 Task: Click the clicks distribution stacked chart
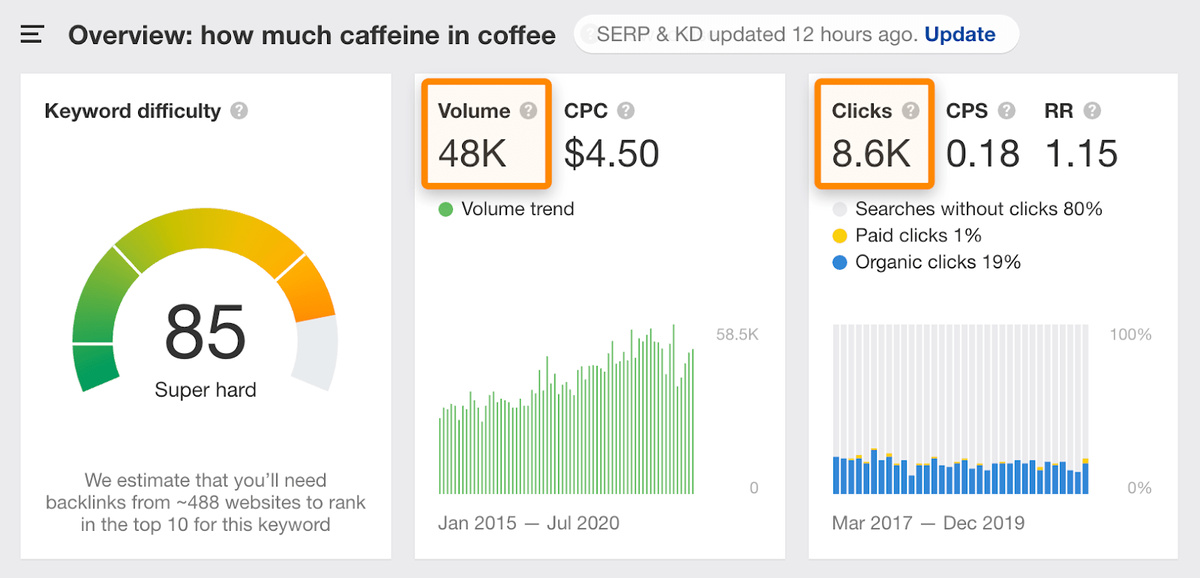click(x=960, y=410)
